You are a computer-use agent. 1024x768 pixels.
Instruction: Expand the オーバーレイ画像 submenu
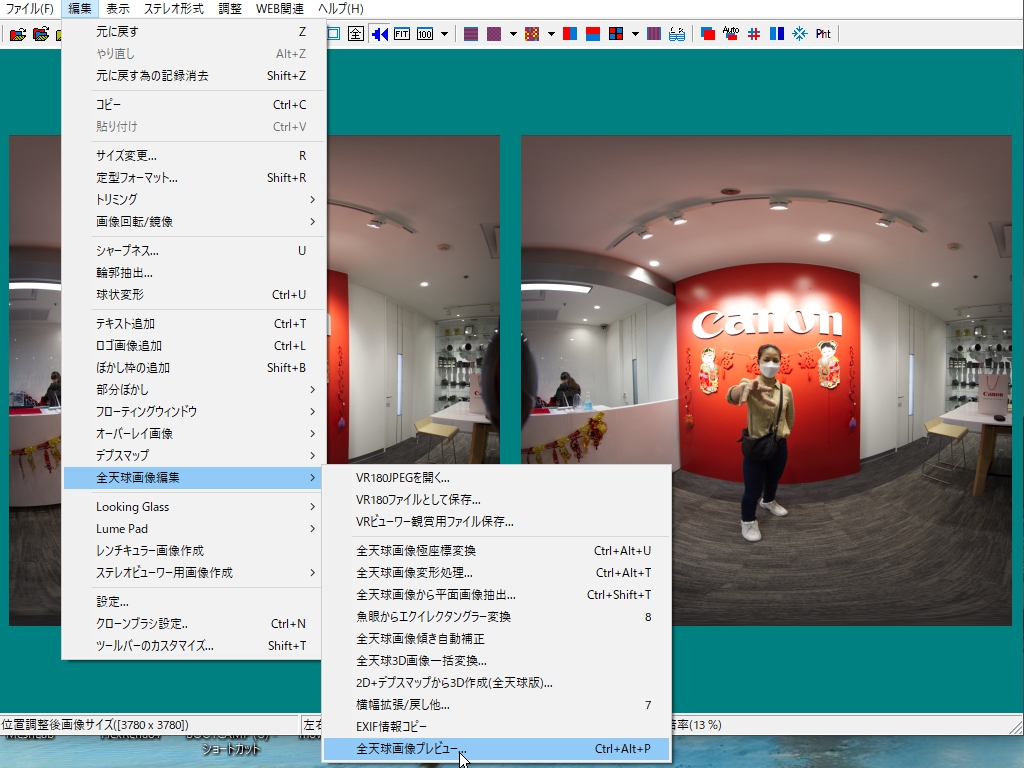194,434
